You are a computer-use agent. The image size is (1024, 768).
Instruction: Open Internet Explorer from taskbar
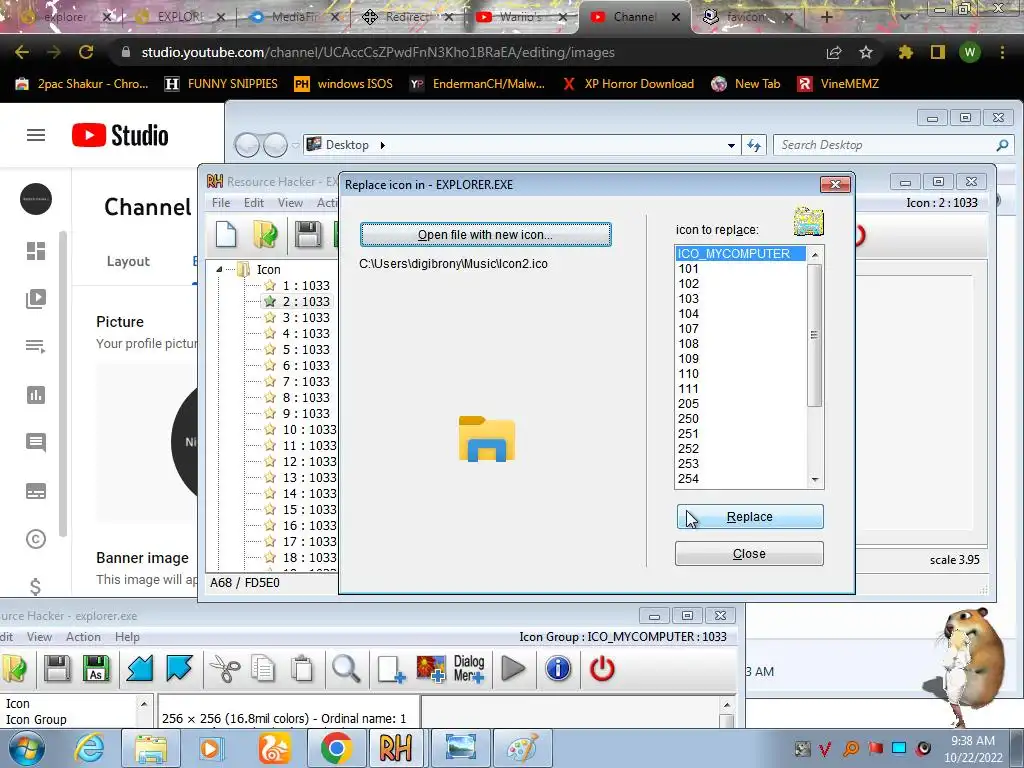(89, 748)
